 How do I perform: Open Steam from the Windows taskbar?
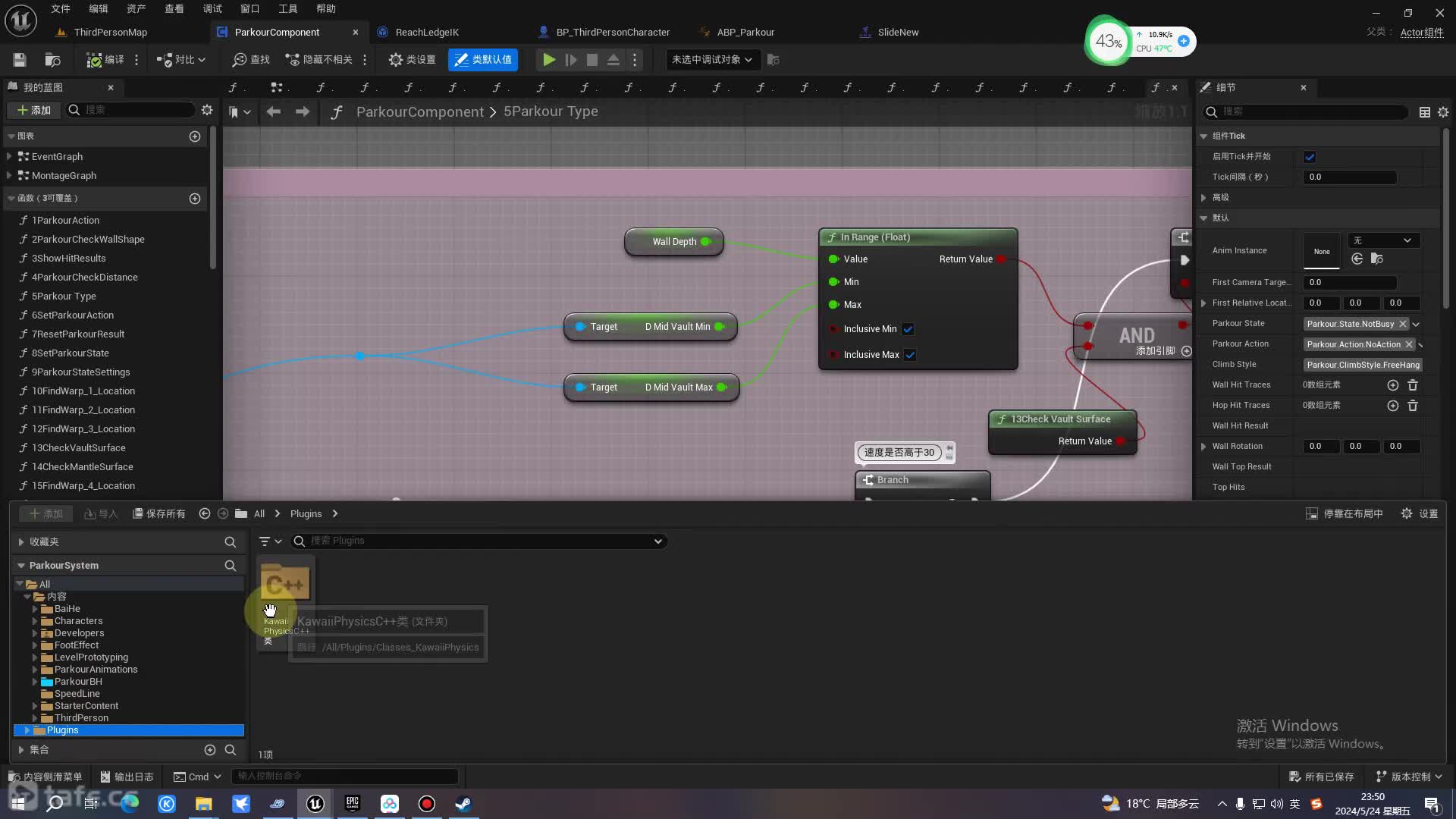pyautogui.click(x=463, y=803)
